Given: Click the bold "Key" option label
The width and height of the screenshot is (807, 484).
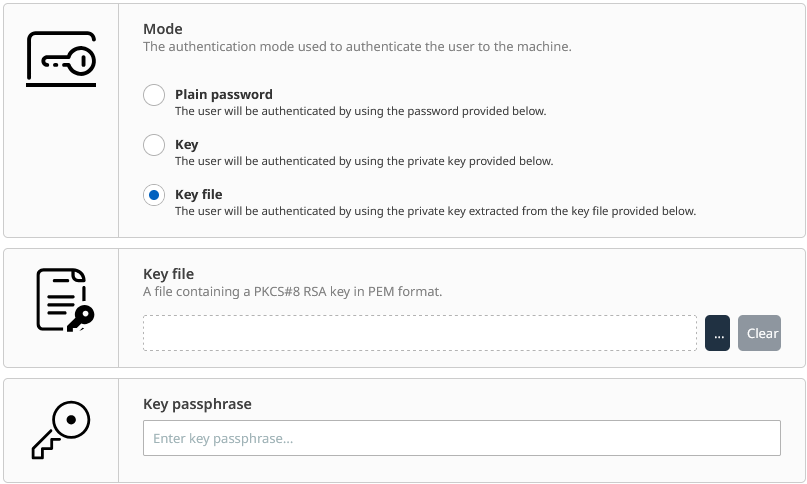Looking at the screenshot, I should pos(187,144).
